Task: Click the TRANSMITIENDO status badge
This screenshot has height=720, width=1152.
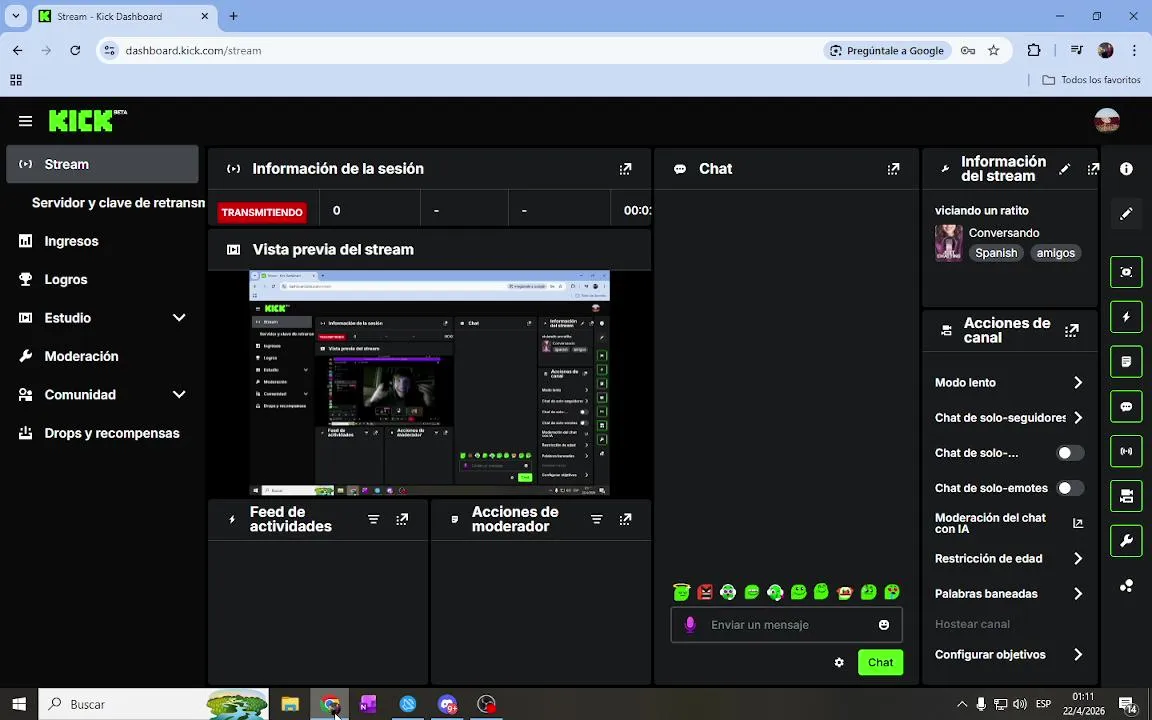Action: (x=262, y=212)
